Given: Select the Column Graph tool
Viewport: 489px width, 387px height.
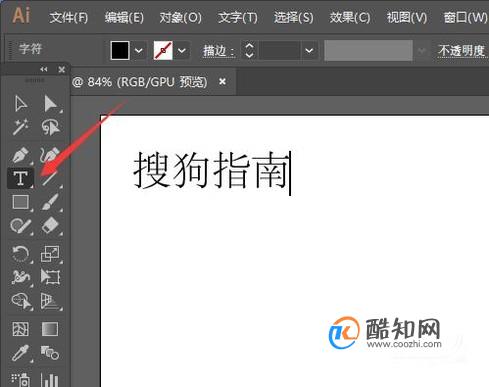Looking at the screenshot, I should [50, 379].
